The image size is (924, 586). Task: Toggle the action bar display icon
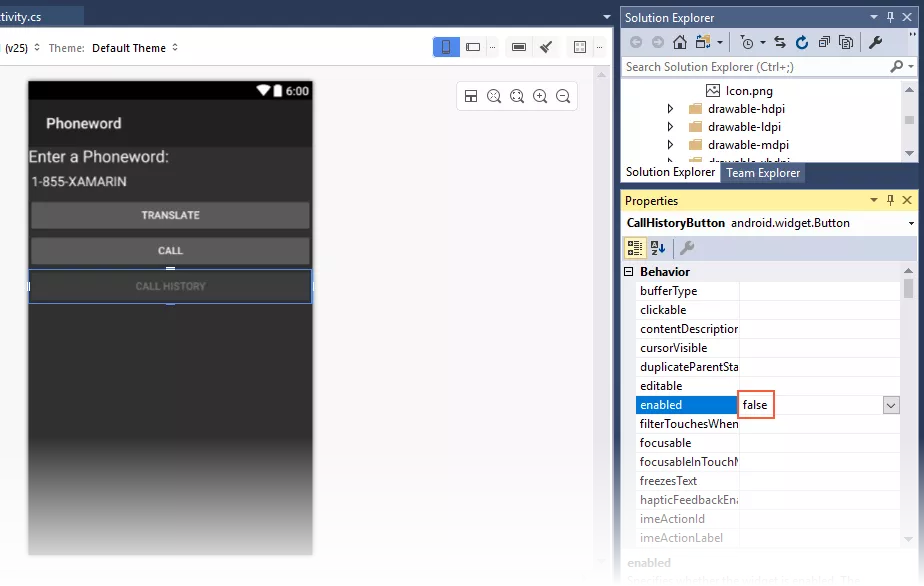tap(519, 47)
